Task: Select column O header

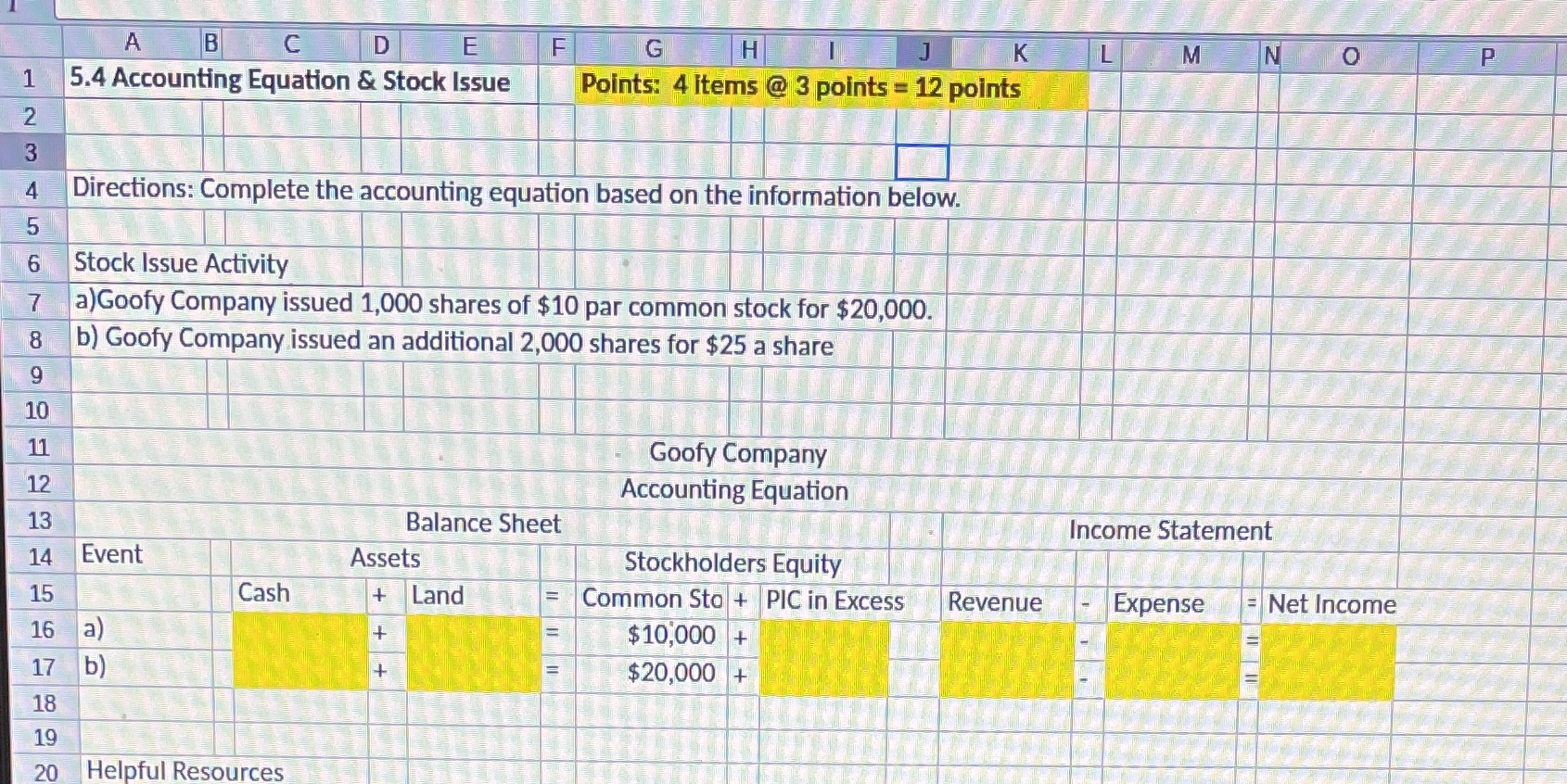Action: tap(1350, 57)
